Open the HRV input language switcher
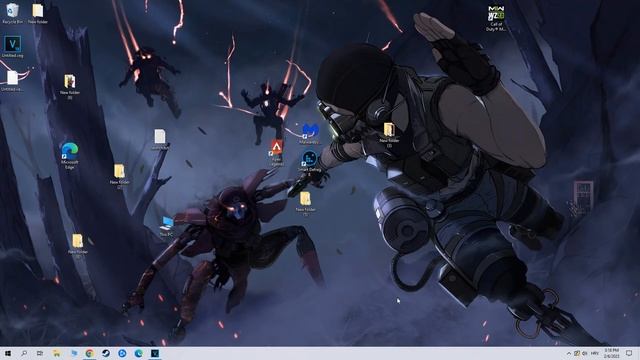The image size is (640, 360). (x=595, y=353)
